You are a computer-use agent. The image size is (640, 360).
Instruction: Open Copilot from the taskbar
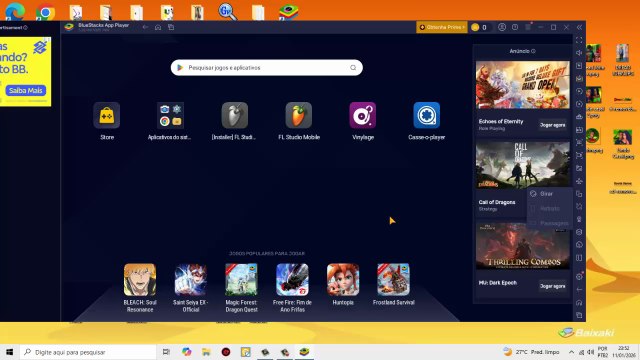[187, 352]
